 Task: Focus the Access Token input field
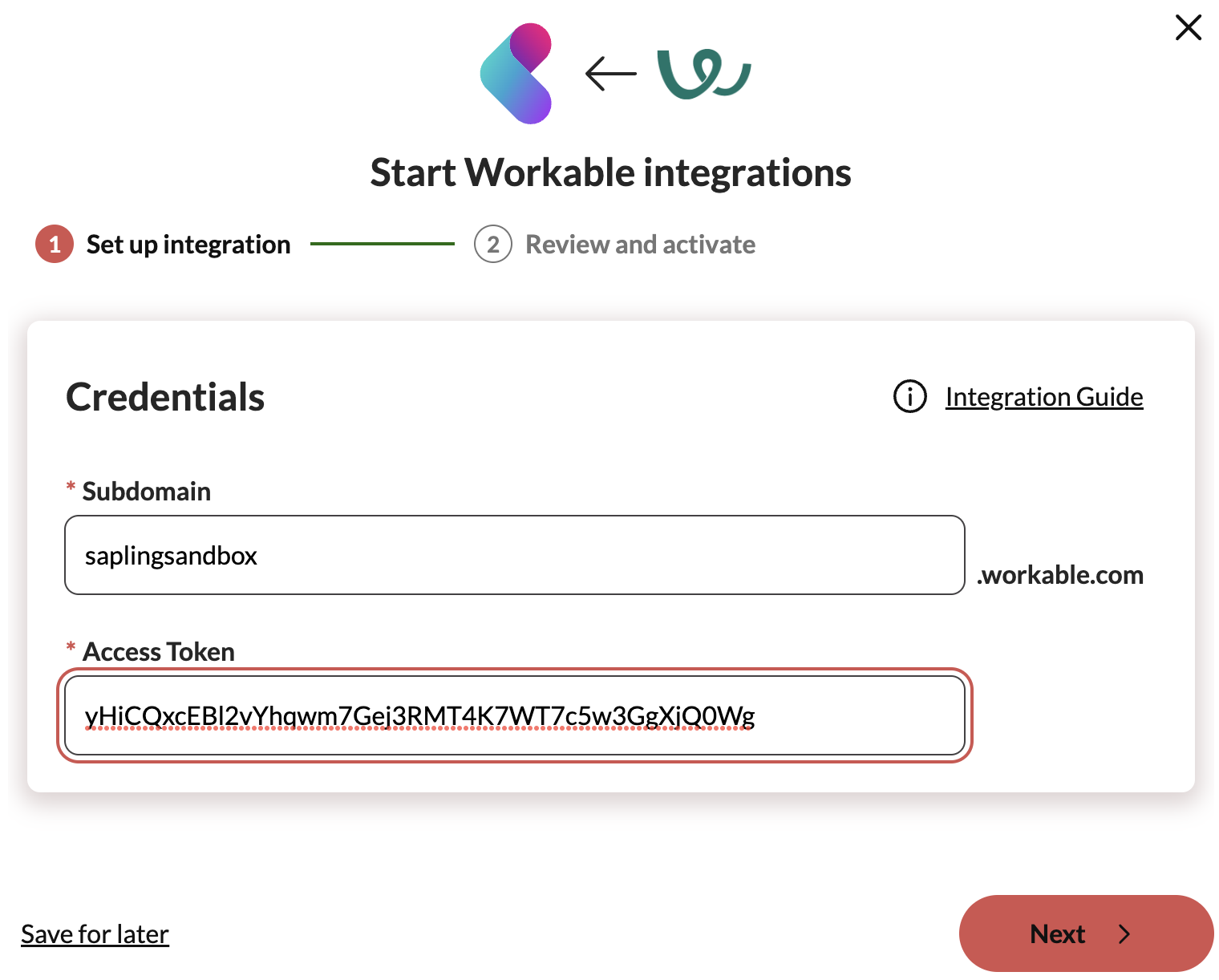(514, 715)
